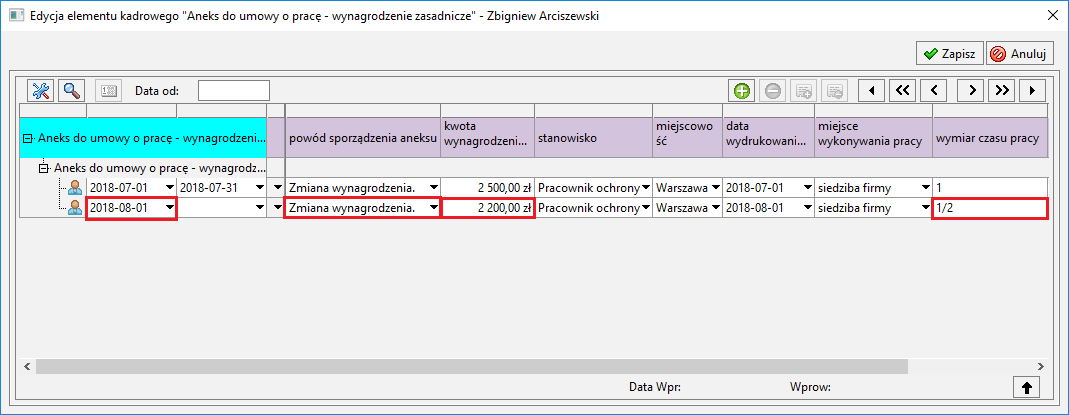The image size is (1069, 415).
Task: Open the Pracownik ochrony dropdown in first row
Action: point(645,187)
